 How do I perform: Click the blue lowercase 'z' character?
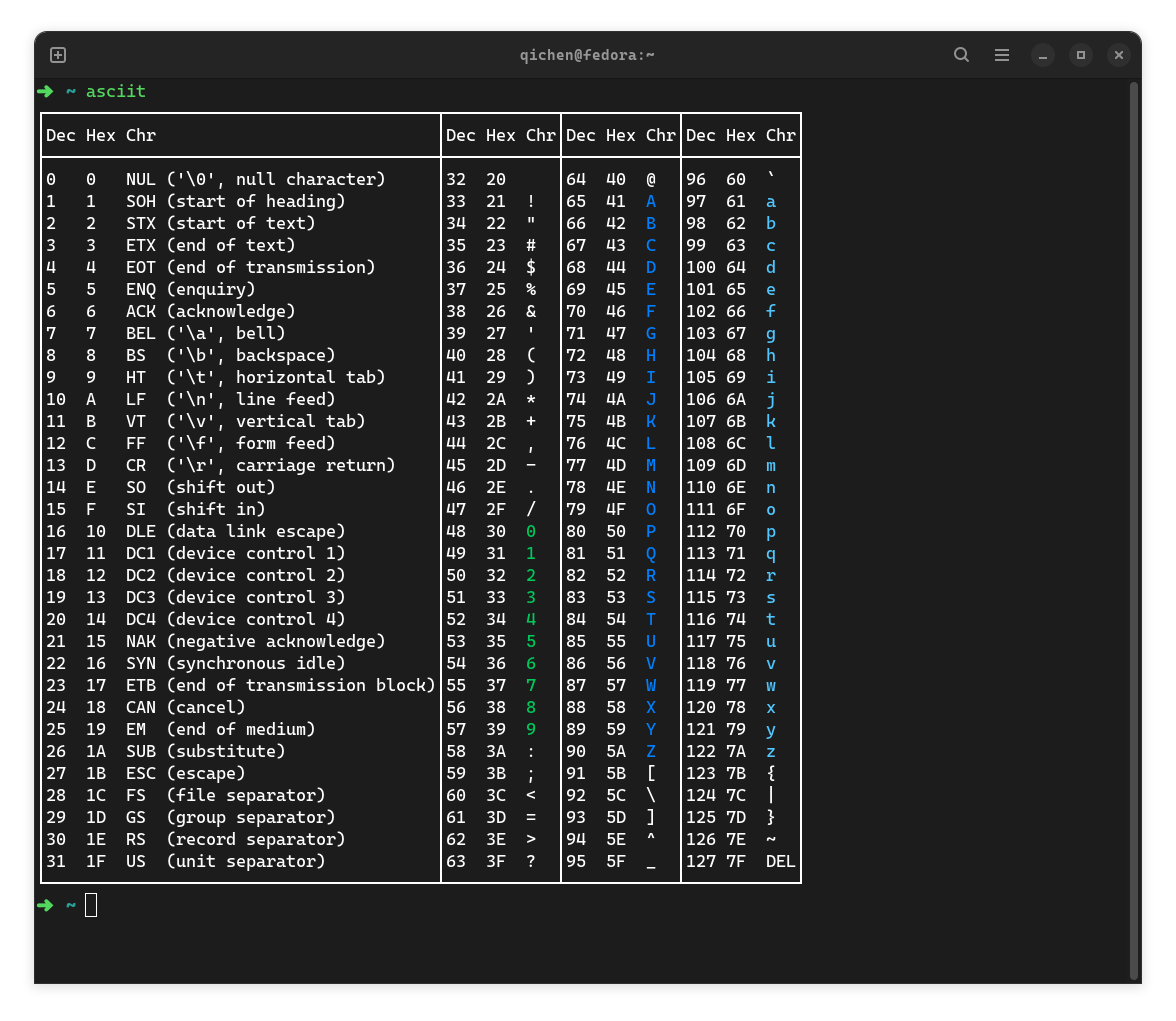click(x=771, y=752)
